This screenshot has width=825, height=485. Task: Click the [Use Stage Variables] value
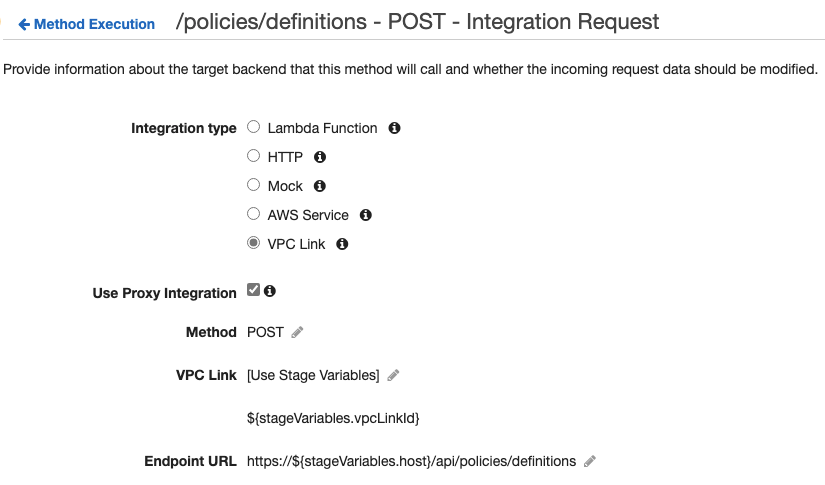point(313,375)
